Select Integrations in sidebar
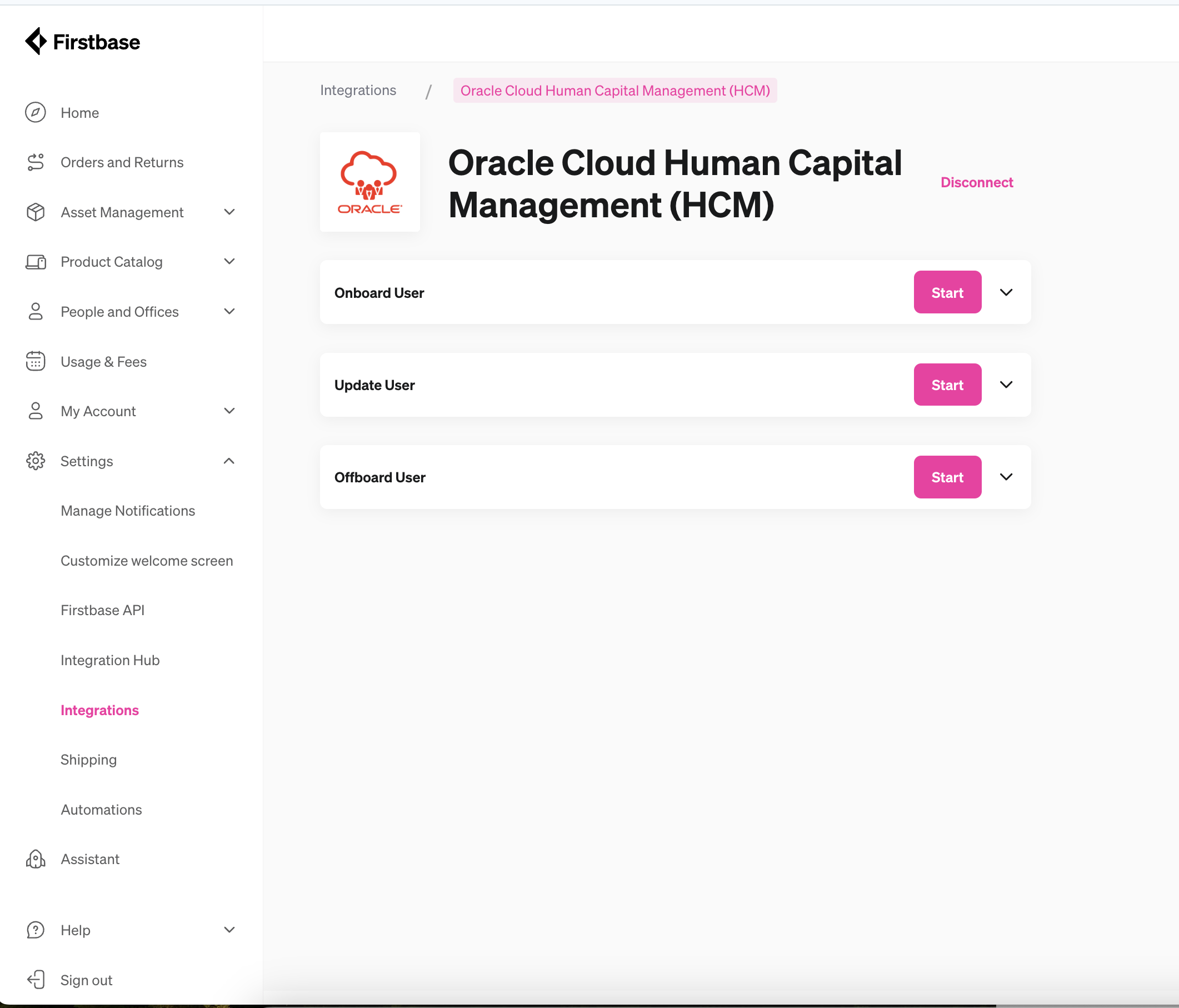 [99, 710]
